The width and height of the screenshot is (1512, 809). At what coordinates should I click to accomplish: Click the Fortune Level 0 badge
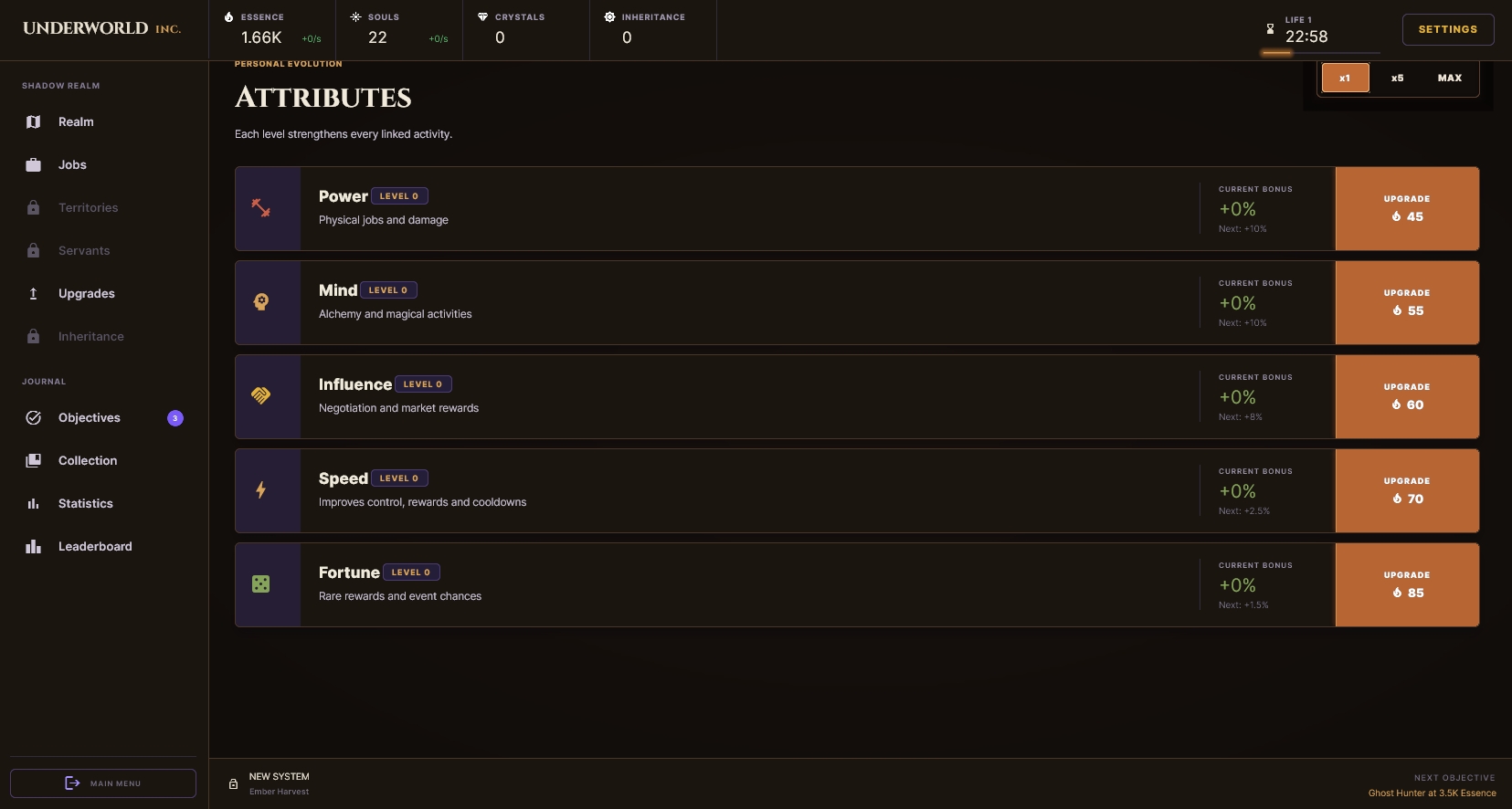point(411,573)
